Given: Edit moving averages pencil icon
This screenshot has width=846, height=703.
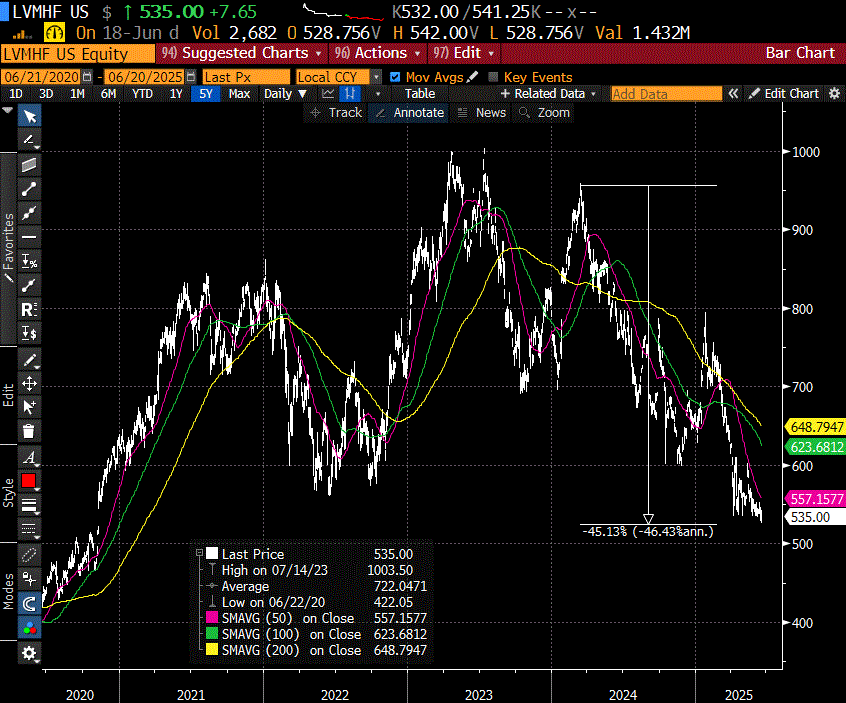Looking at the screenshot, I should click(x=473, y=77).
